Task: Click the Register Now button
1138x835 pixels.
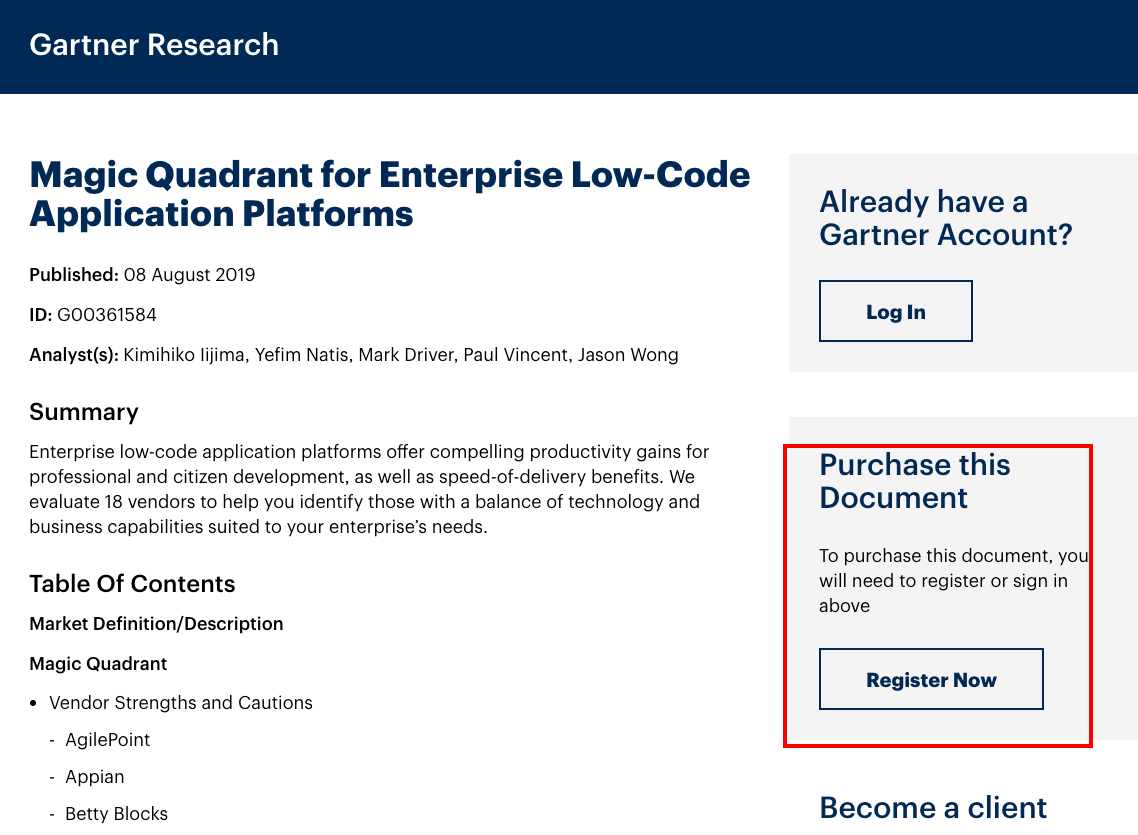Action: [930, 678]
